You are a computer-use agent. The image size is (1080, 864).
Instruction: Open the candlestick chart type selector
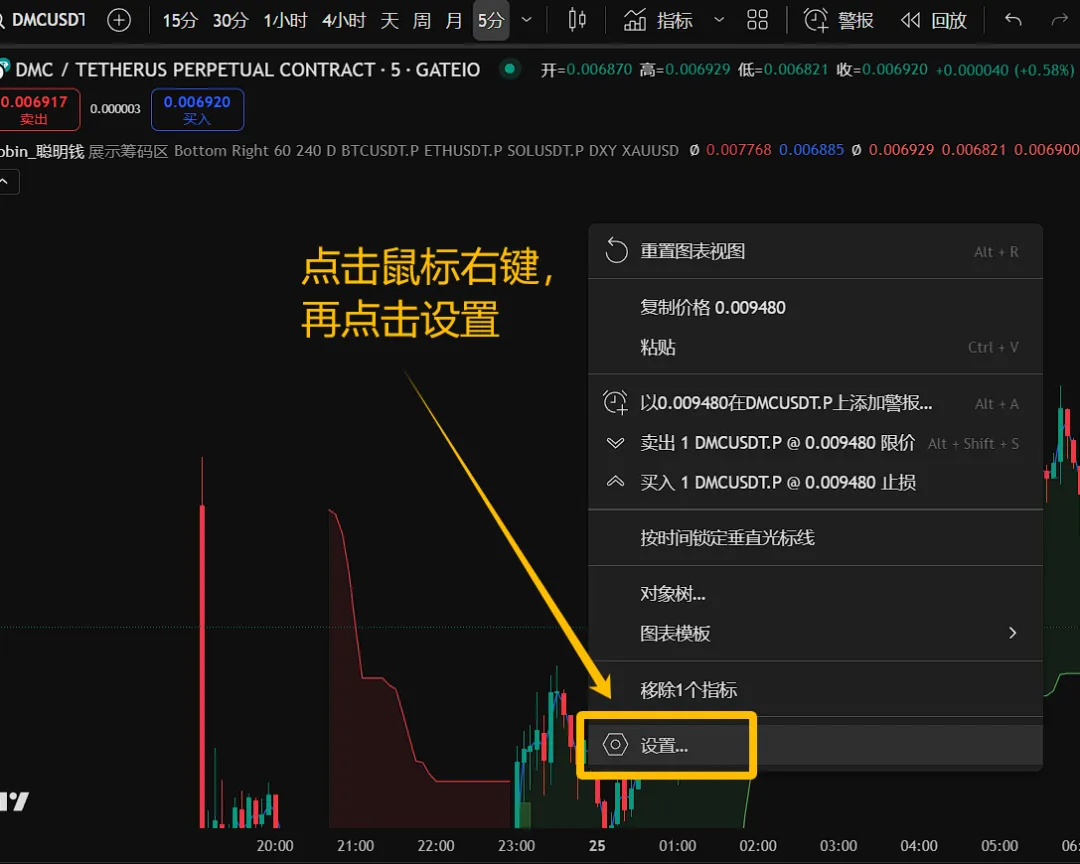click(577, 20)
